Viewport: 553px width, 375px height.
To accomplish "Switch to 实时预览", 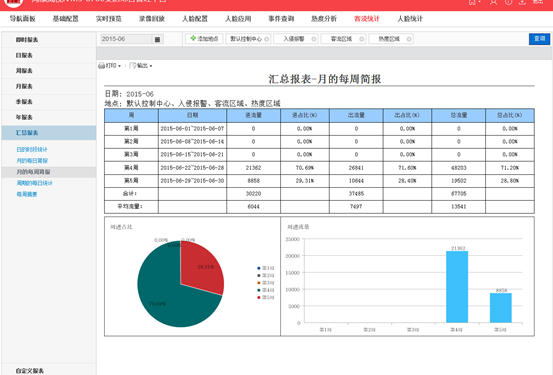I will point(109,19).
